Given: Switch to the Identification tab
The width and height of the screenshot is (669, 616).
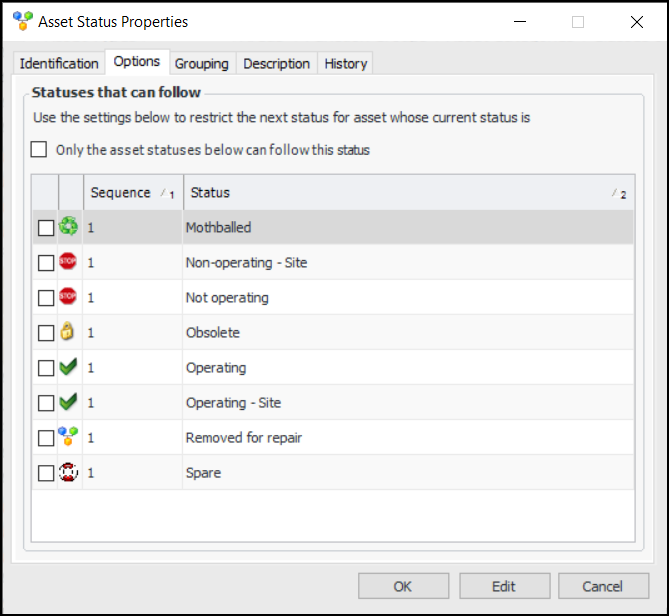Looking at the screenshot, I should coord(59,63).
